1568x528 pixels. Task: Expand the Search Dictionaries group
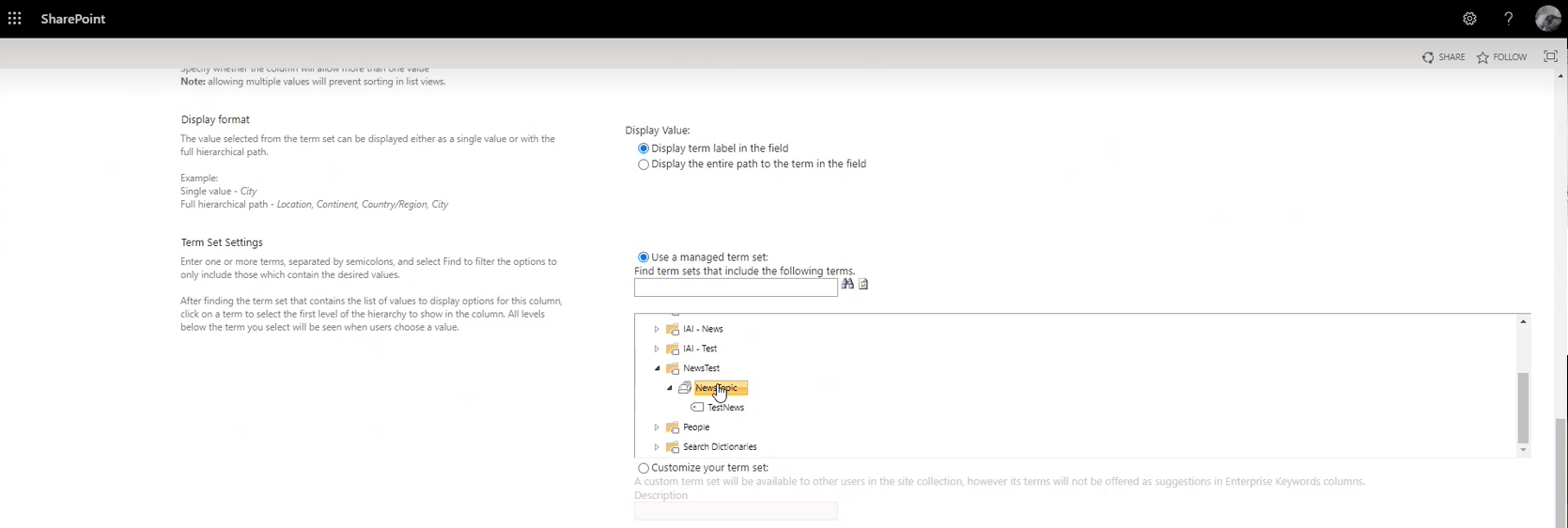pos(657,447)
